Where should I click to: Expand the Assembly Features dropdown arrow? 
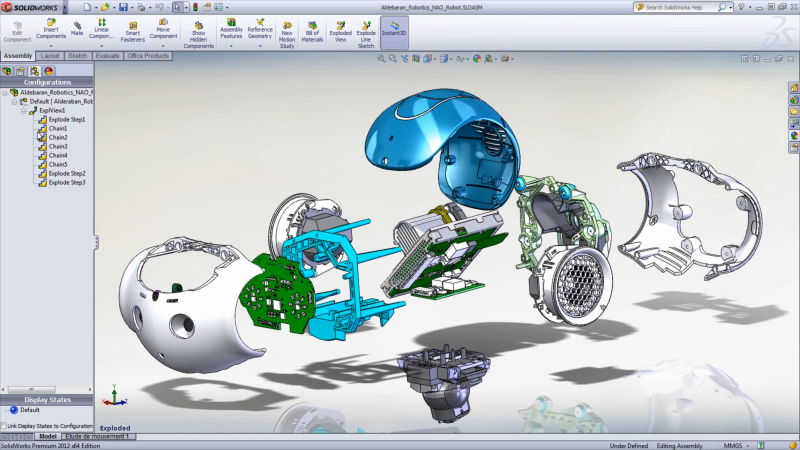coord(231,46)
